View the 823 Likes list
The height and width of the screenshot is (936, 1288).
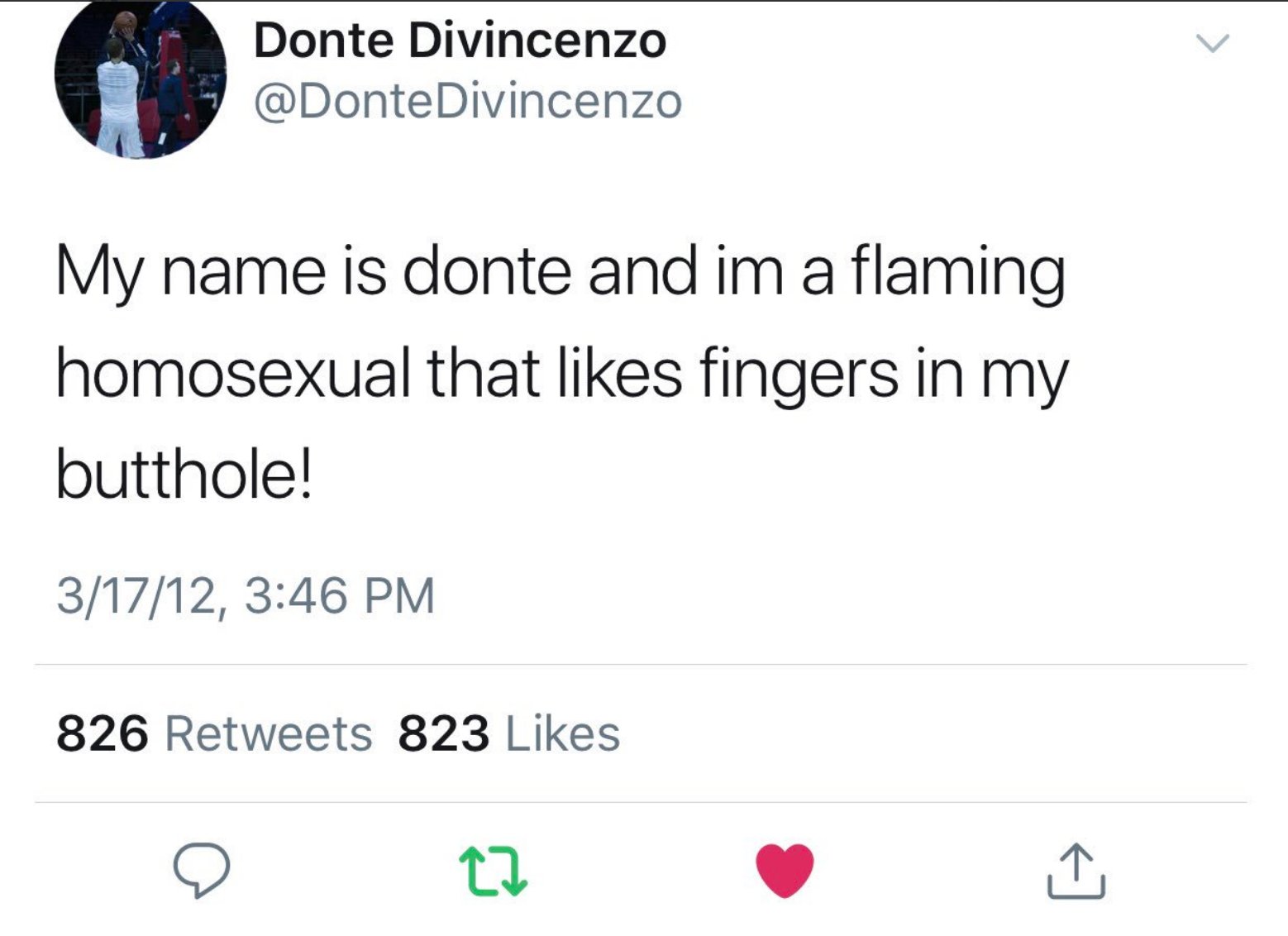508,731
